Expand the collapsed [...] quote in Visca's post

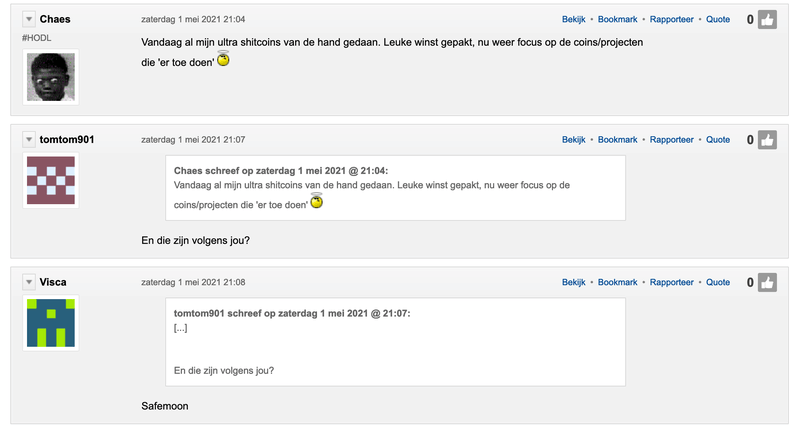coord(180,328)
